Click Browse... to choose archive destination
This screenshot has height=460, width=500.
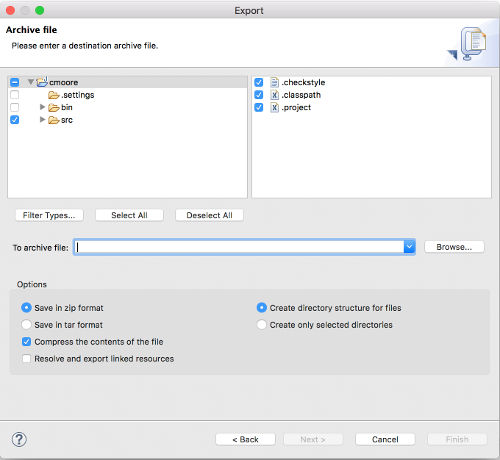click(454, 247)
